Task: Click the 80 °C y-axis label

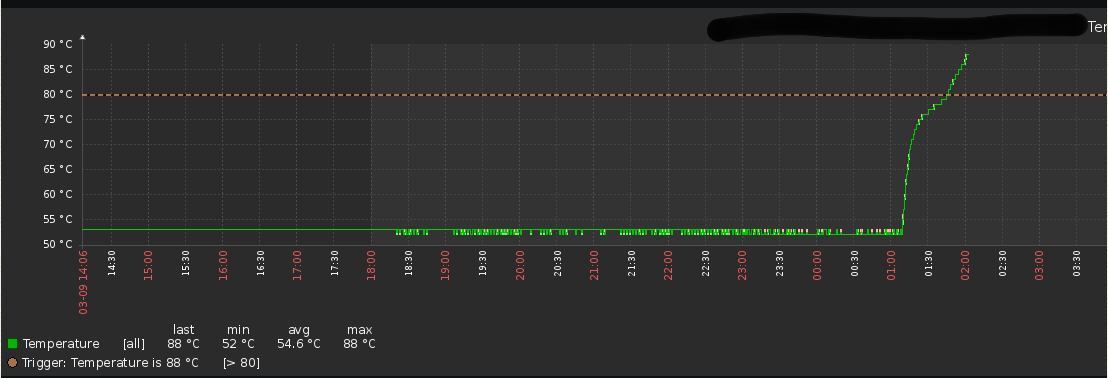Action: coord(59,94)
